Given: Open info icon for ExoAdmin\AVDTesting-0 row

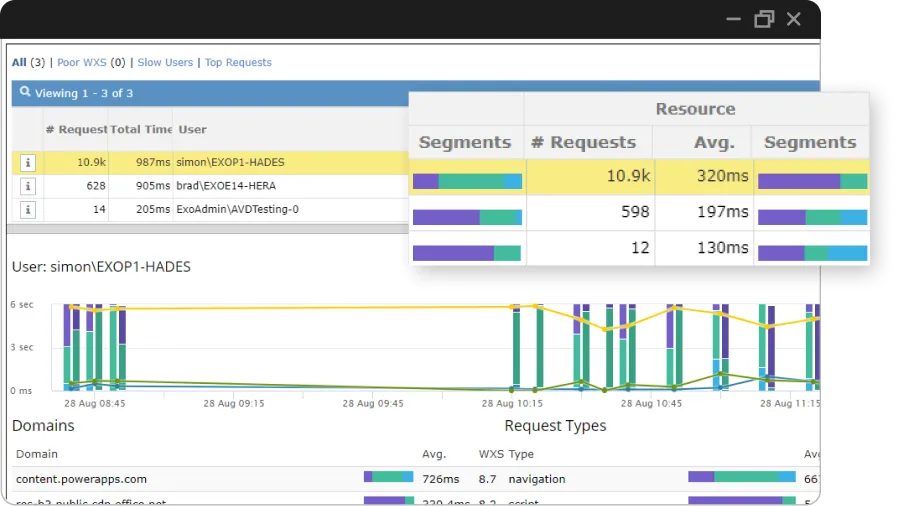Looking at the screenshot, I should (x=27, y=210).
